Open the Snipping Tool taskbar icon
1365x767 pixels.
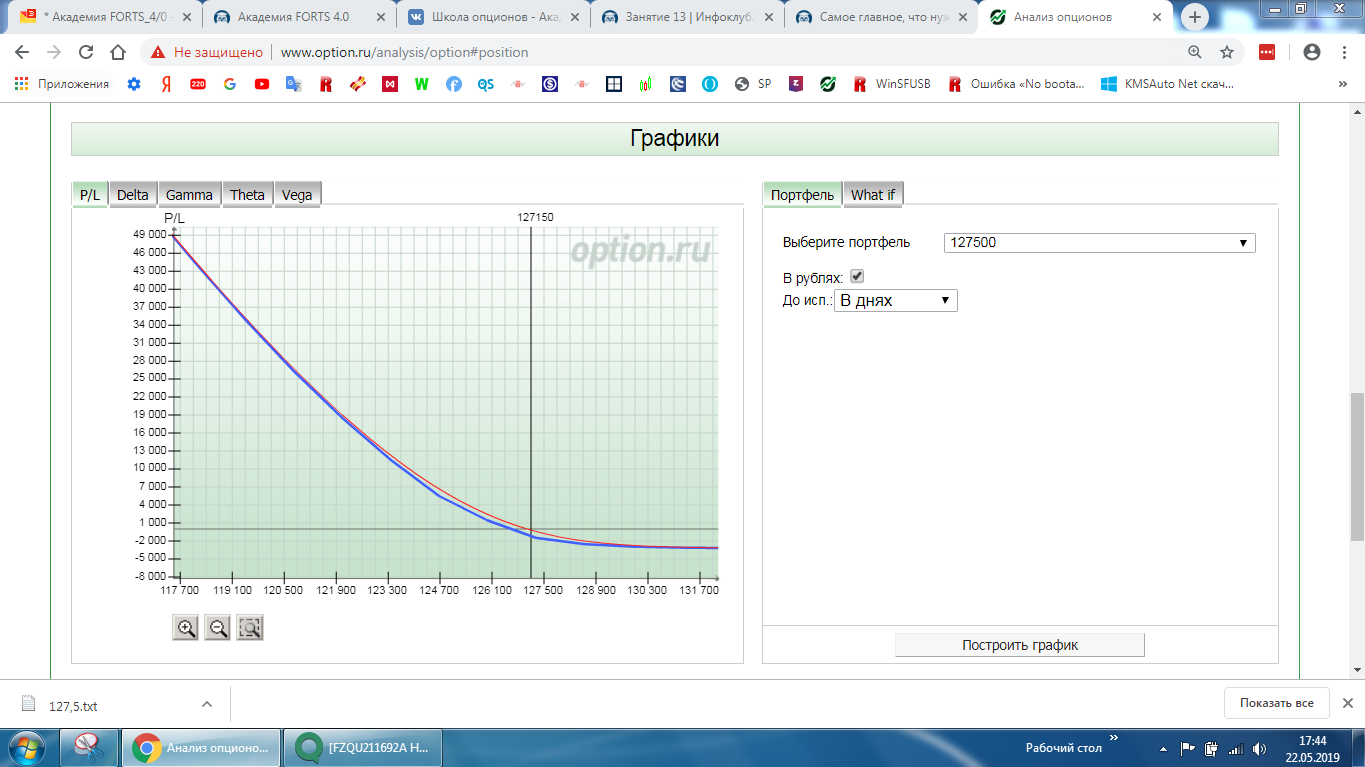click(89, 747)
